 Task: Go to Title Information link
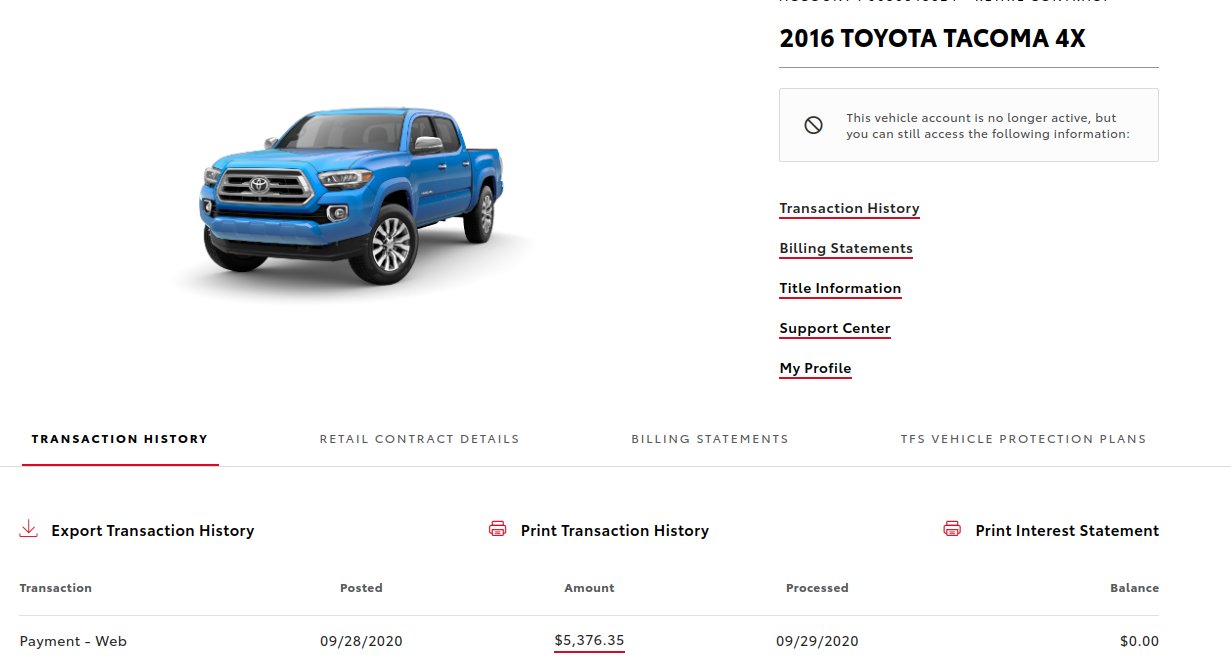tap(840, 288)
